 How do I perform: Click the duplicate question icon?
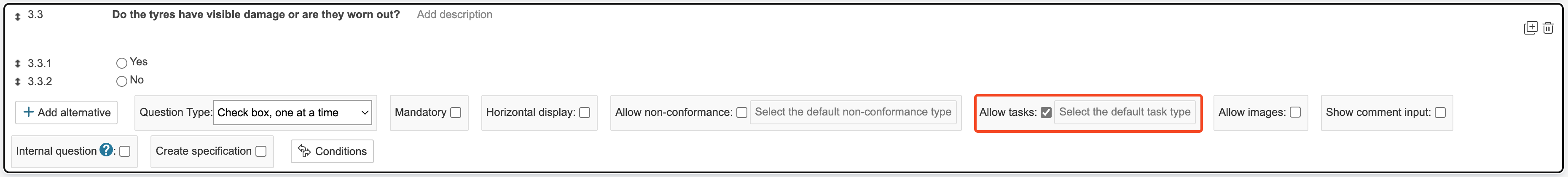(1530, 28)
